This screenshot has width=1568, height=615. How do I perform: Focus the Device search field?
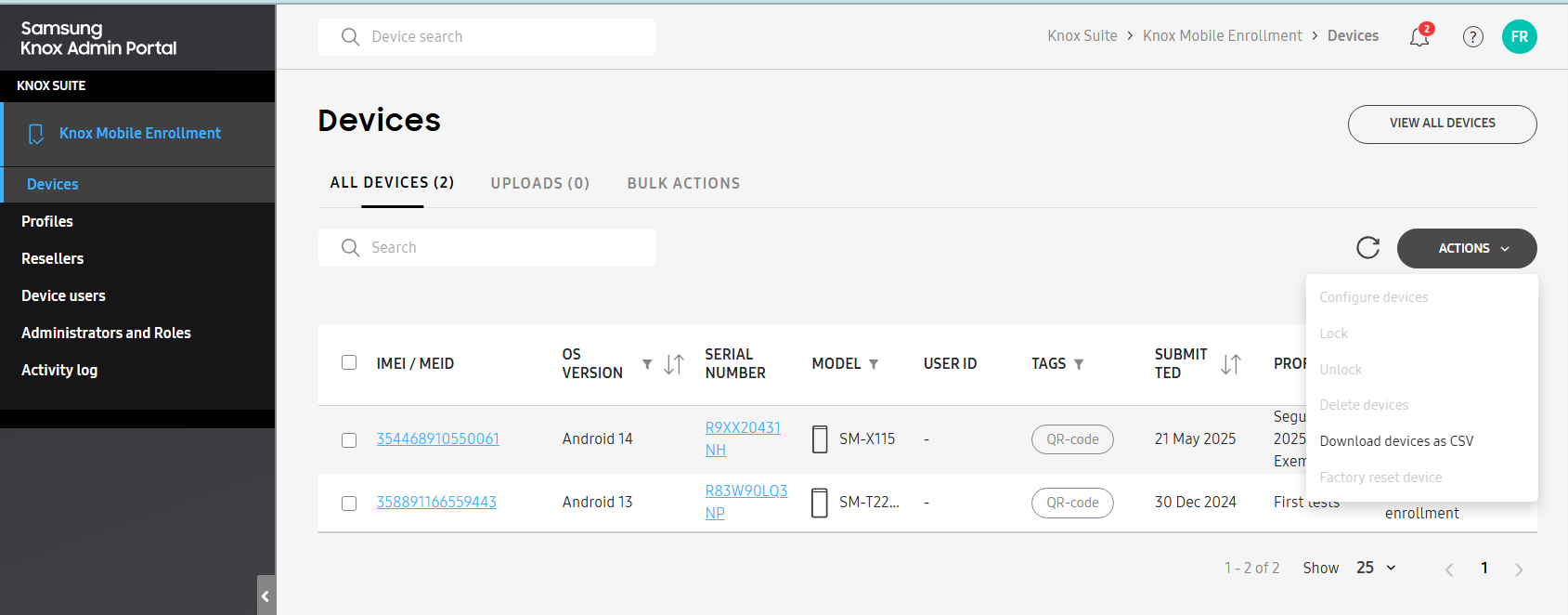point(486,37)
